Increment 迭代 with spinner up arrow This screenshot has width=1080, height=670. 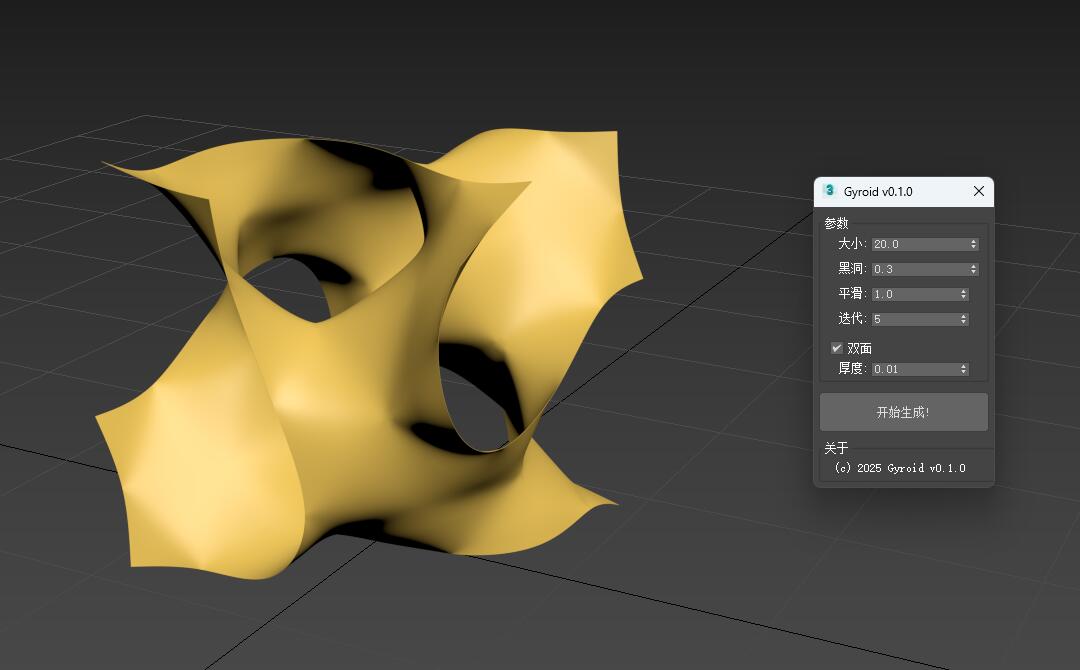[964, 316]
